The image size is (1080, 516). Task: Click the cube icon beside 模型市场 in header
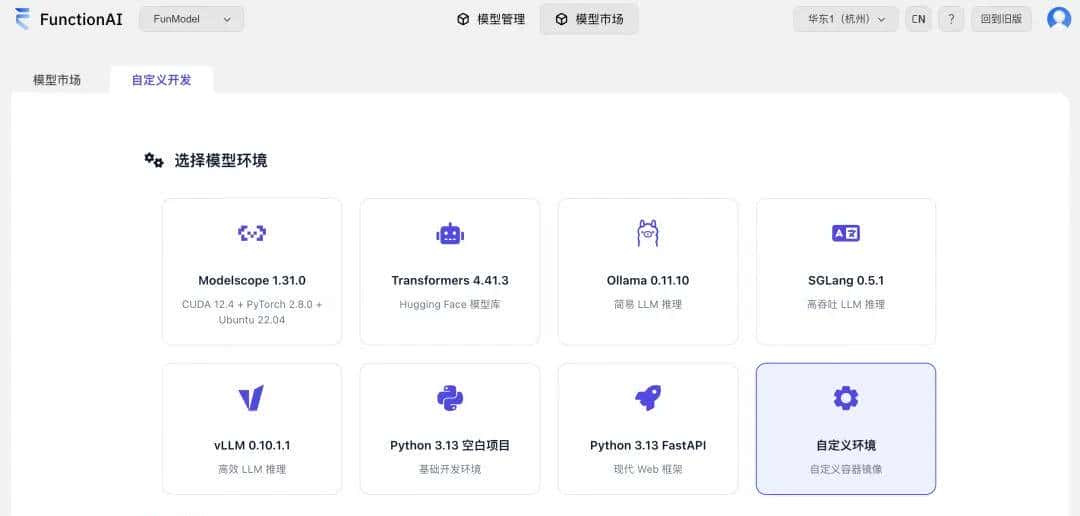click(x=561, y=19)
